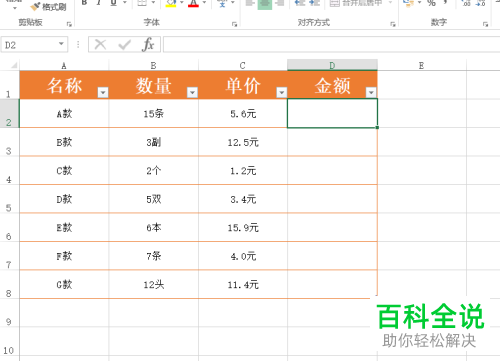Decrease decimal places icon
Image resolution: width=500 pixels, height=361 pixels.
480,3
